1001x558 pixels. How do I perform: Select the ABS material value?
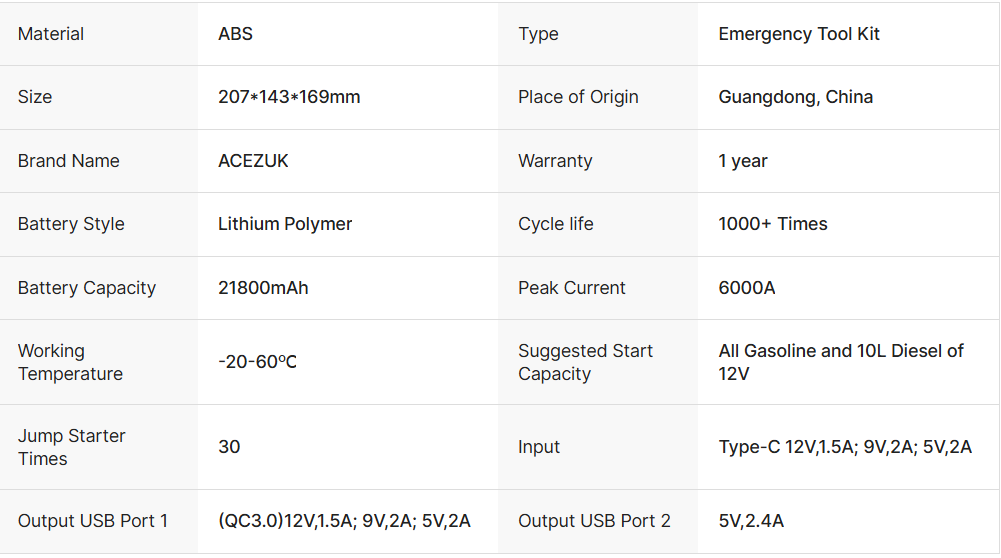(x=235, y=34)
